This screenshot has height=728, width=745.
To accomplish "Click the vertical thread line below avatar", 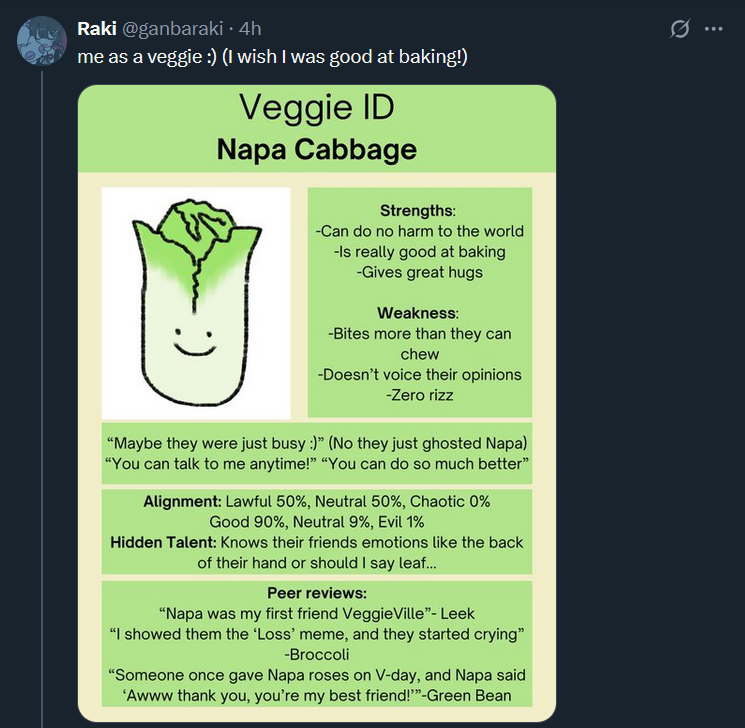I will [41, 400].
